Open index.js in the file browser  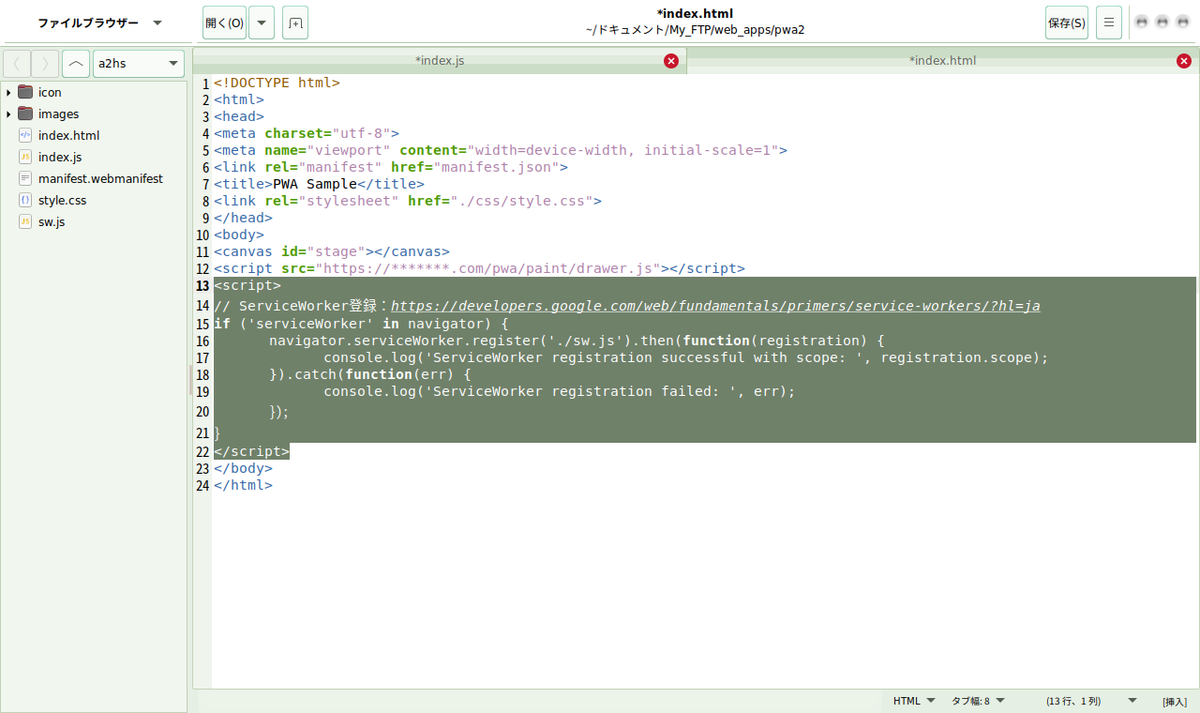click(60, 157)
